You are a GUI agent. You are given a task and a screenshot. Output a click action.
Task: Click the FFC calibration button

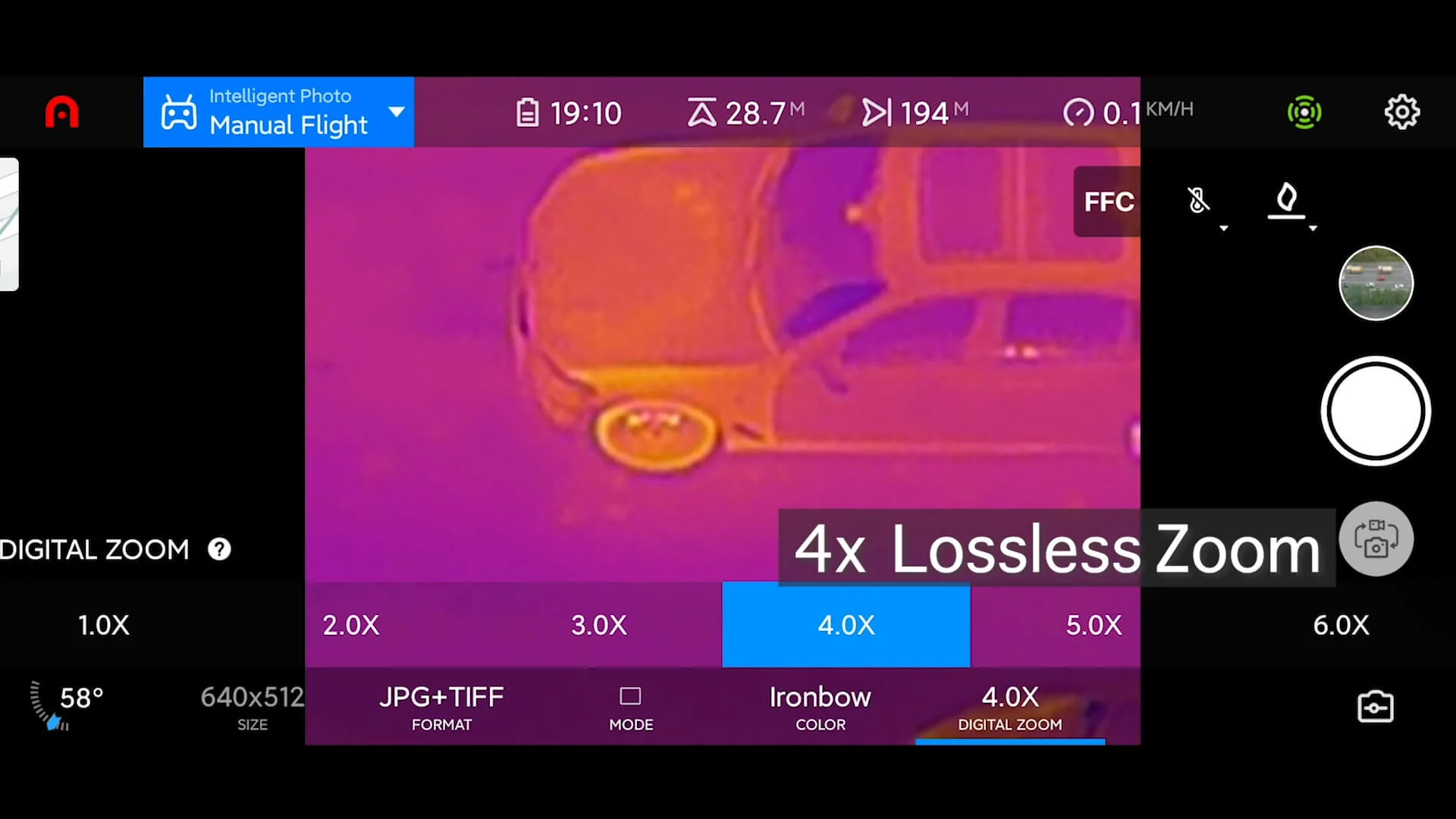tap(1108, 201)
